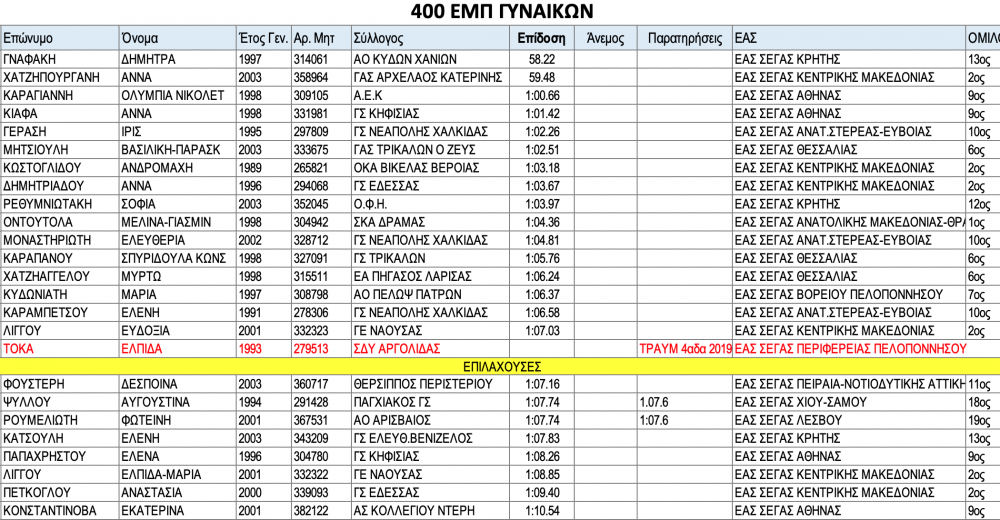
Task: Select the red "ΤΟΚΑ" surname cell
Action: (x=20, y=348)
